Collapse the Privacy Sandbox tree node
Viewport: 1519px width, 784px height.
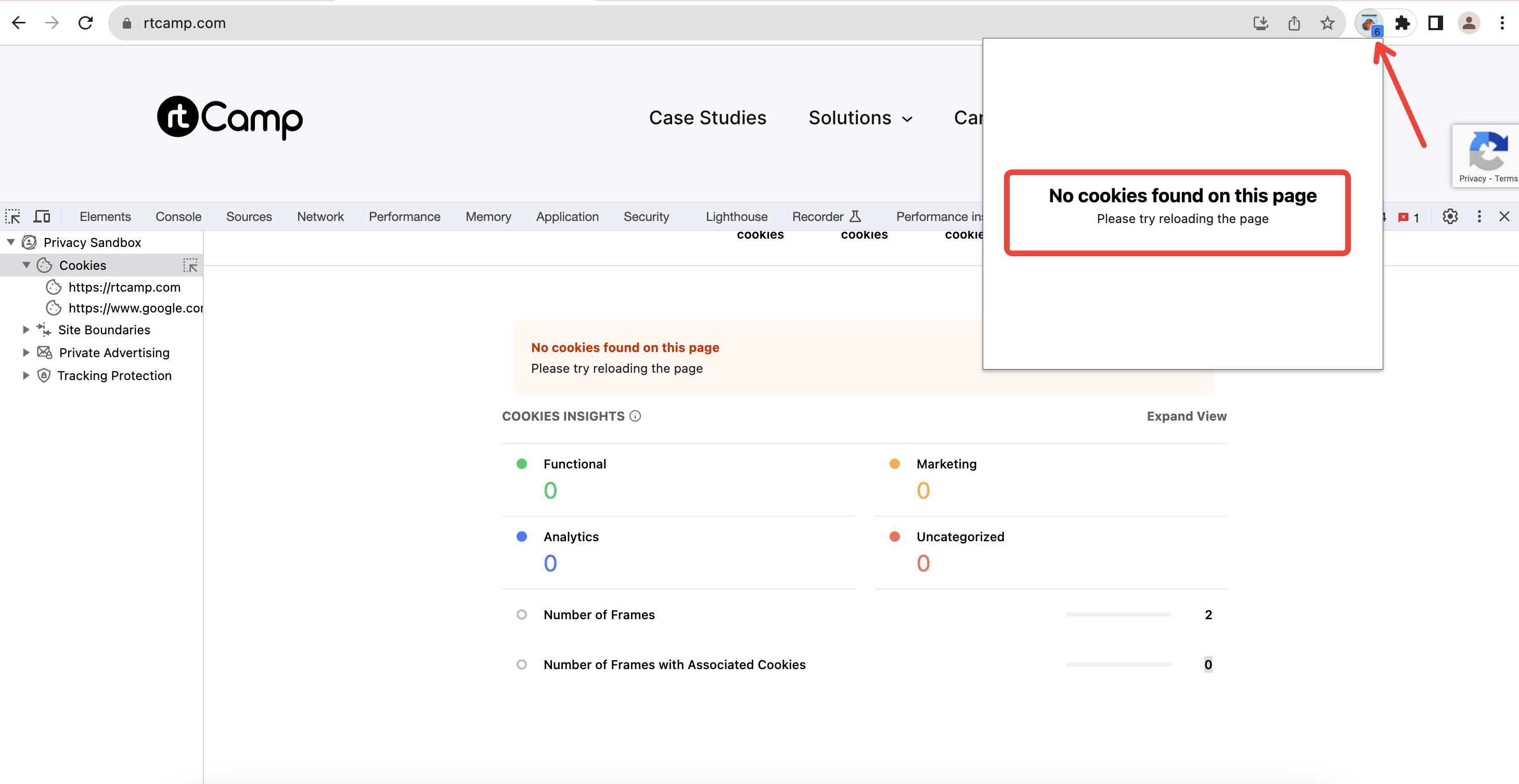click(10, 242)
